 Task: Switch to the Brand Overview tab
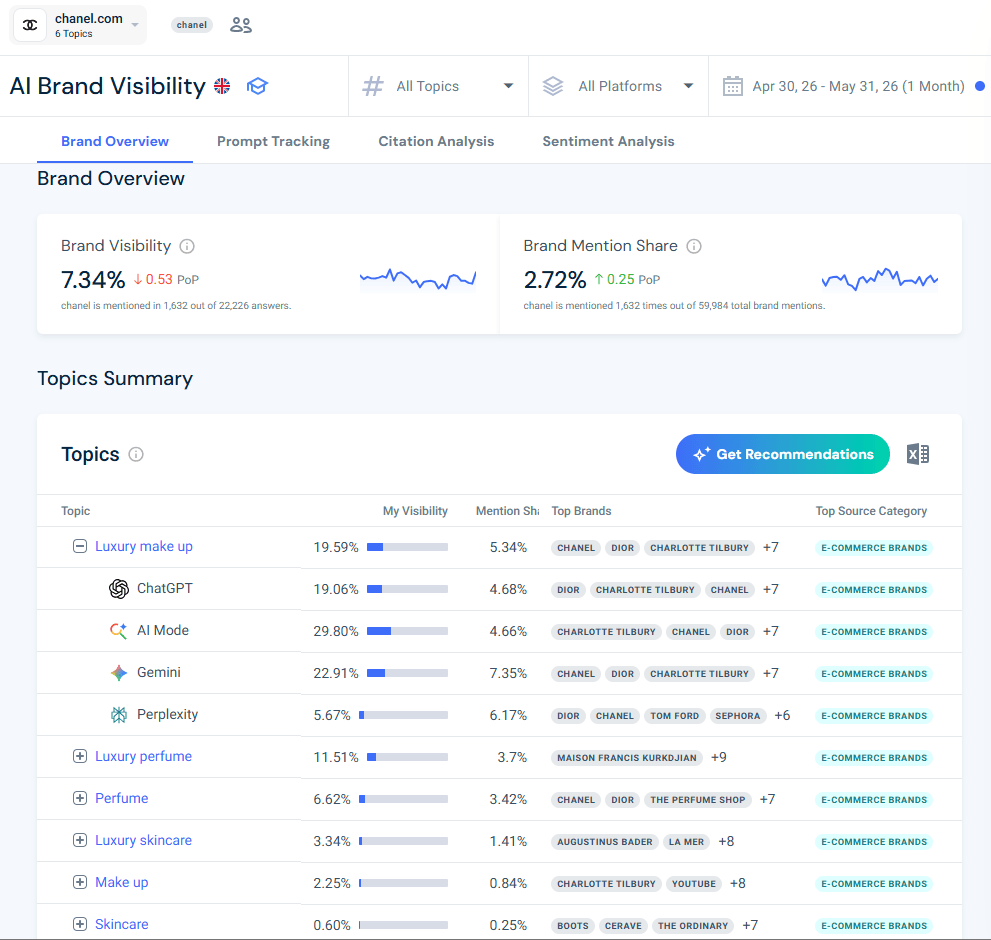tap(115, 142)
